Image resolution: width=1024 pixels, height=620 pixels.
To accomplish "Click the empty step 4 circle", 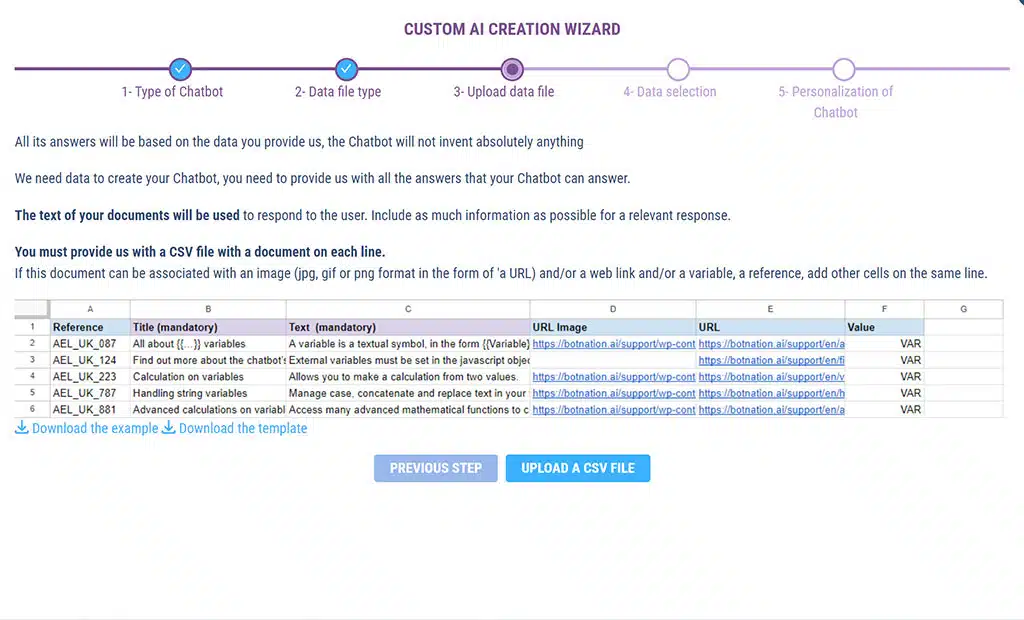I will [678, 69].
